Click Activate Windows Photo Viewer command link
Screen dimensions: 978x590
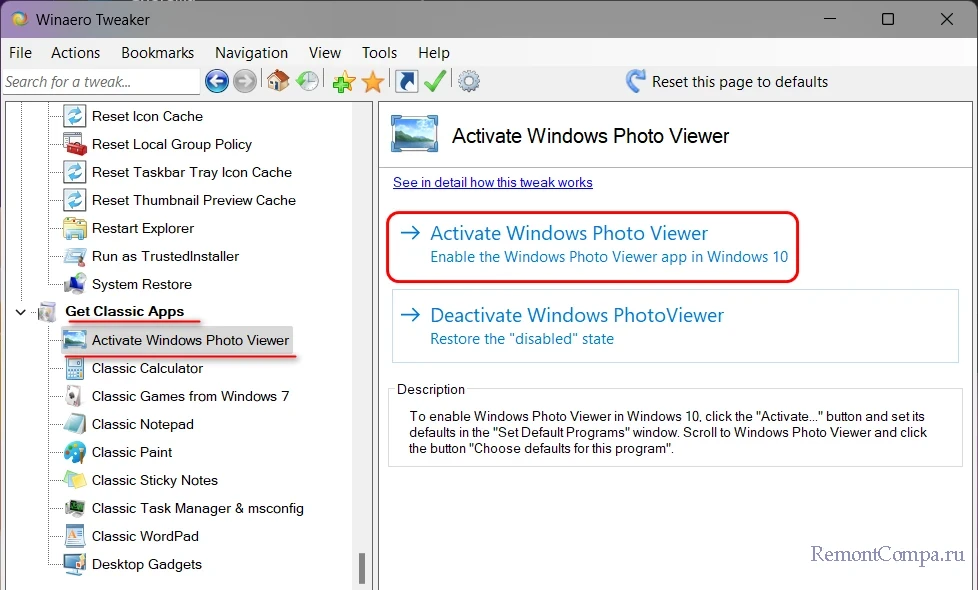pos(593,246)
